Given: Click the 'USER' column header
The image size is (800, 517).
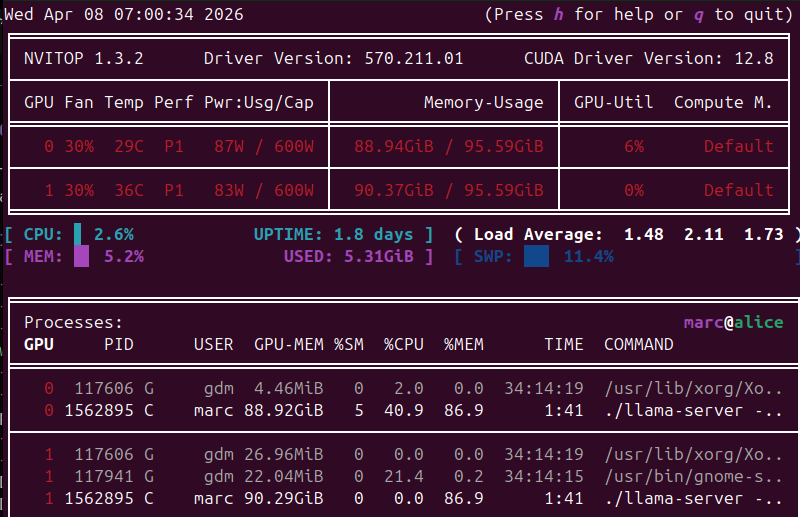Looking at the screenshot, I should tap(213, 344).
